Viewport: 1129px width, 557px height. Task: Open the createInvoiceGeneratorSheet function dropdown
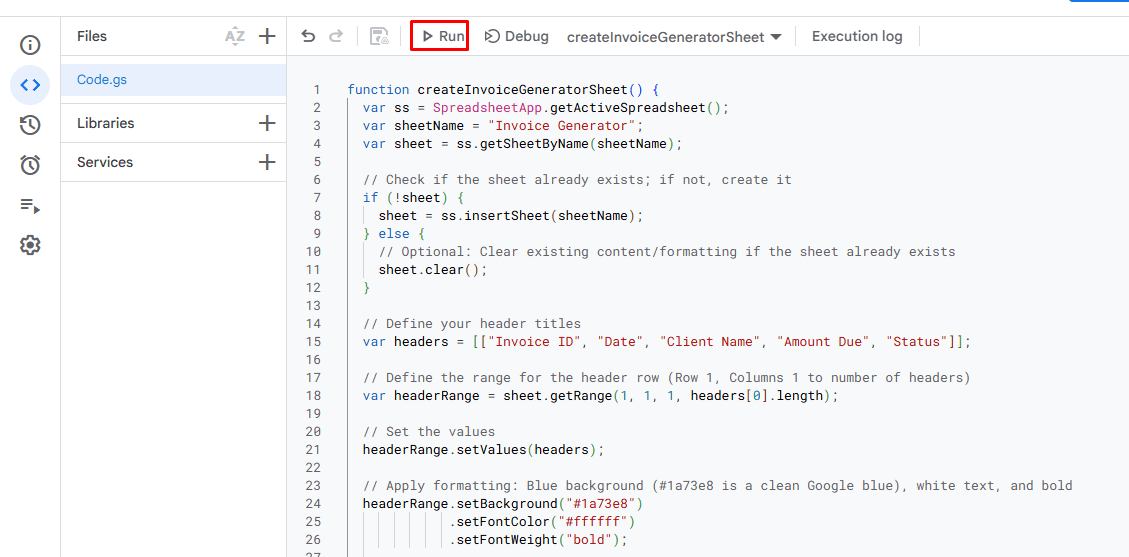674,37
